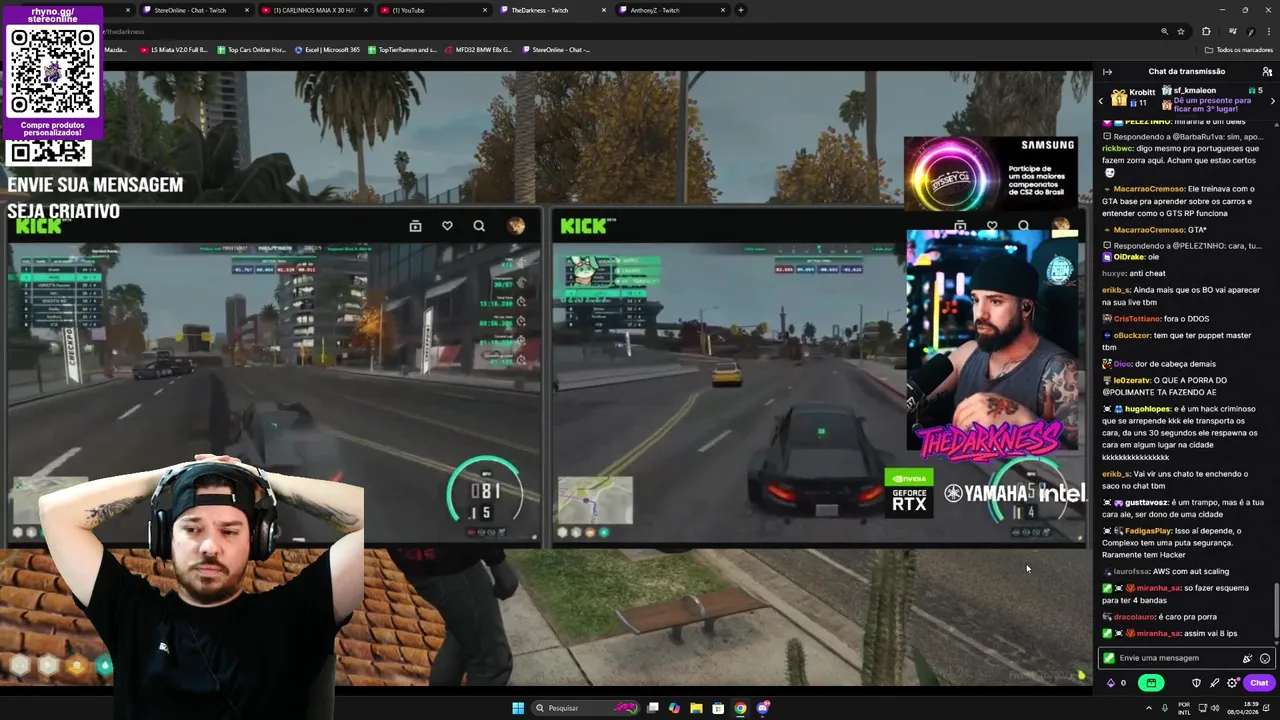
Task: Open Chrome from taskbar
Action: click(x=740, y=708)
